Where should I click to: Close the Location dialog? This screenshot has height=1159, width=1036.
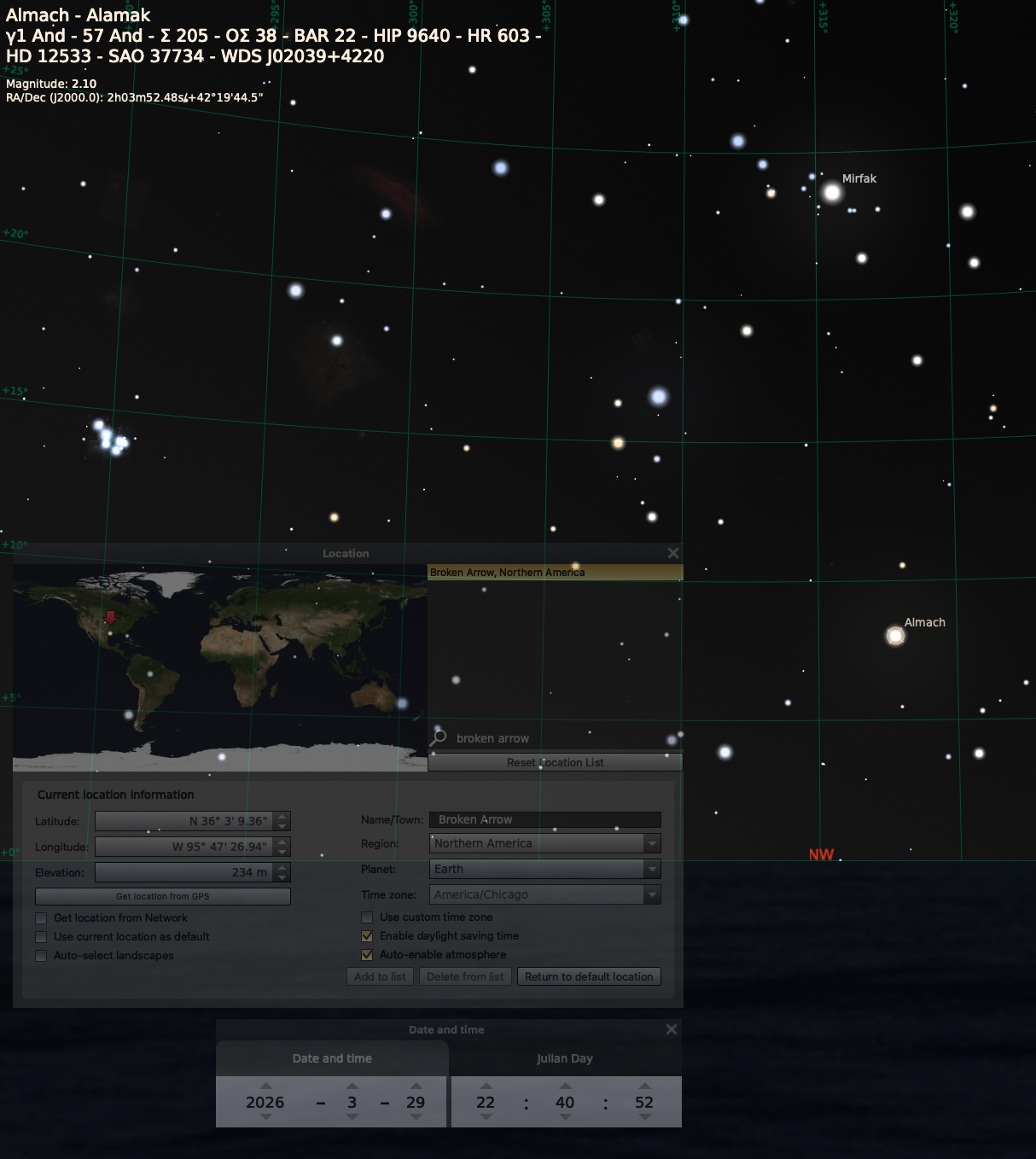point(673,553)
